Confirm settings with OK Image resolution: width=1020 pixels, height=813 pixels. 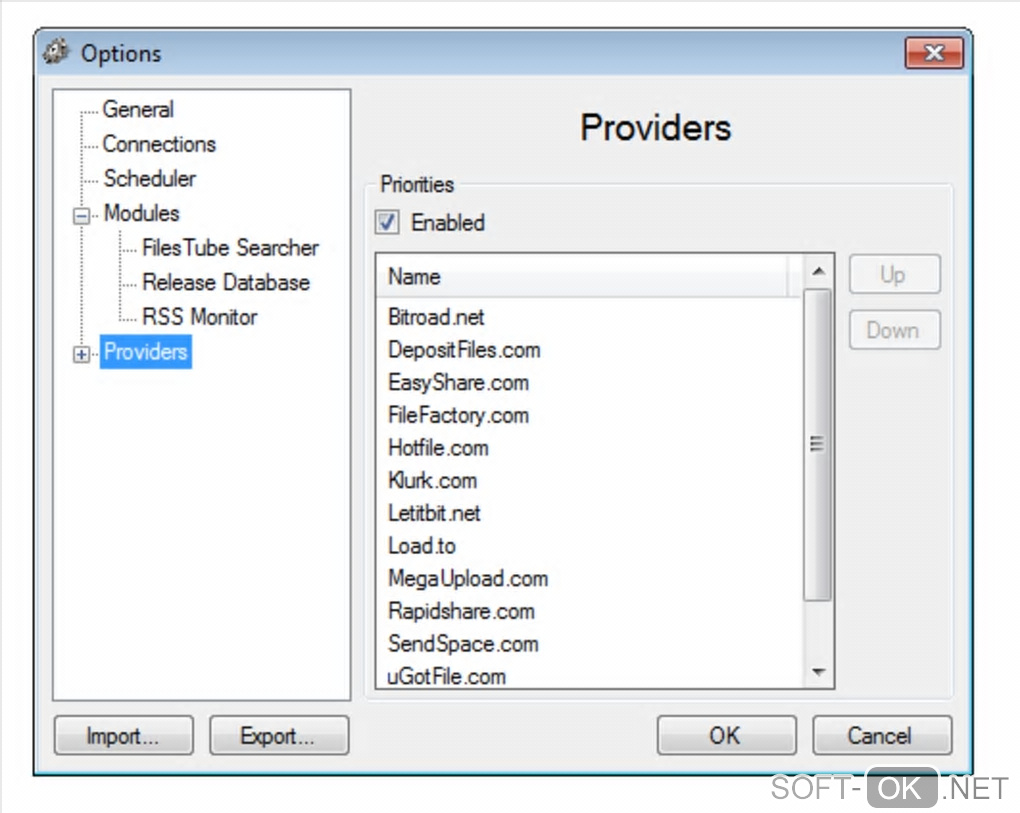pos(727,735)
